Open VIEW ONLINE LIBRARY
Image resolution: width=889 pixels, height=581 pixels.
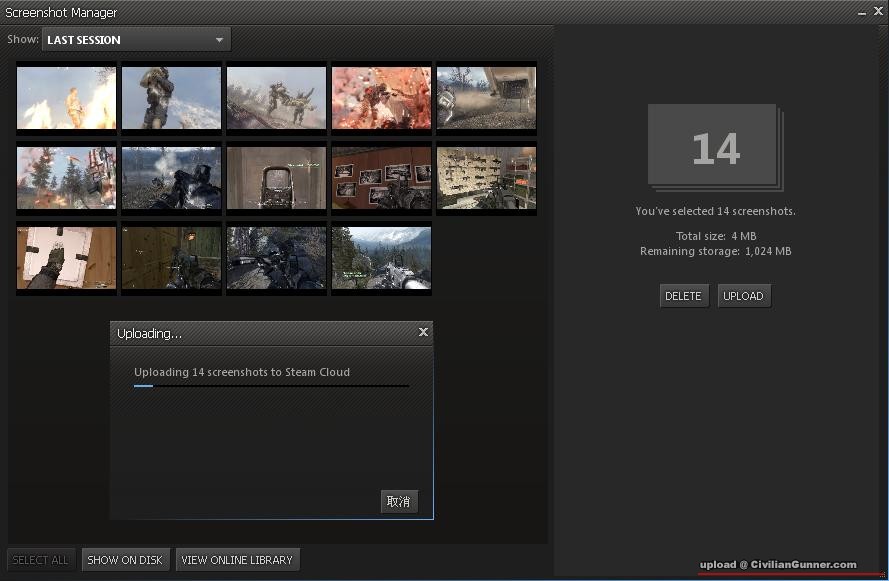(x=237, y=560)
